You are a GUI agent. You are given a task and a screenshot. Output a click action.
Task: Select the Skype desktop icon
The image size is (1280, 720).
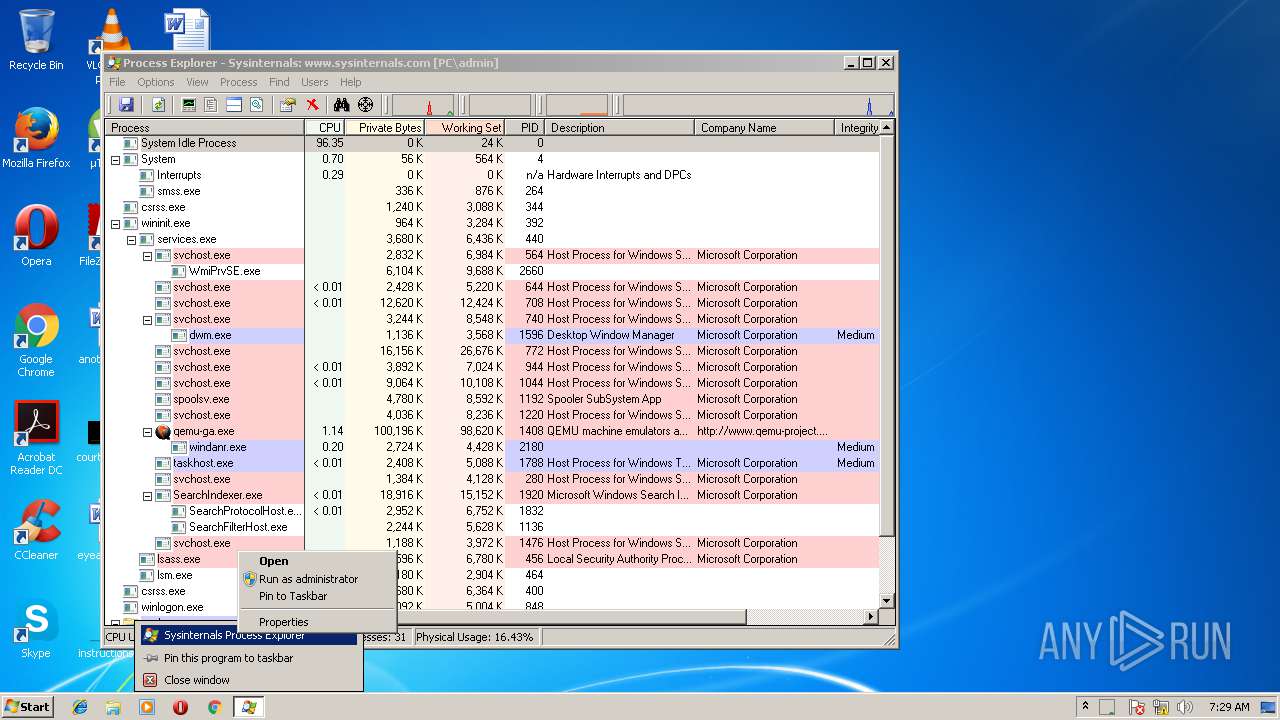click(36, 628)
